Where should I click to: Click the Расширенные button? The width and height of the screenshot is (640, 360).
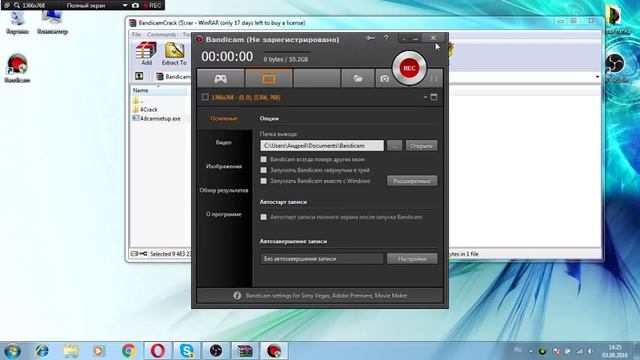pos(412,181)
